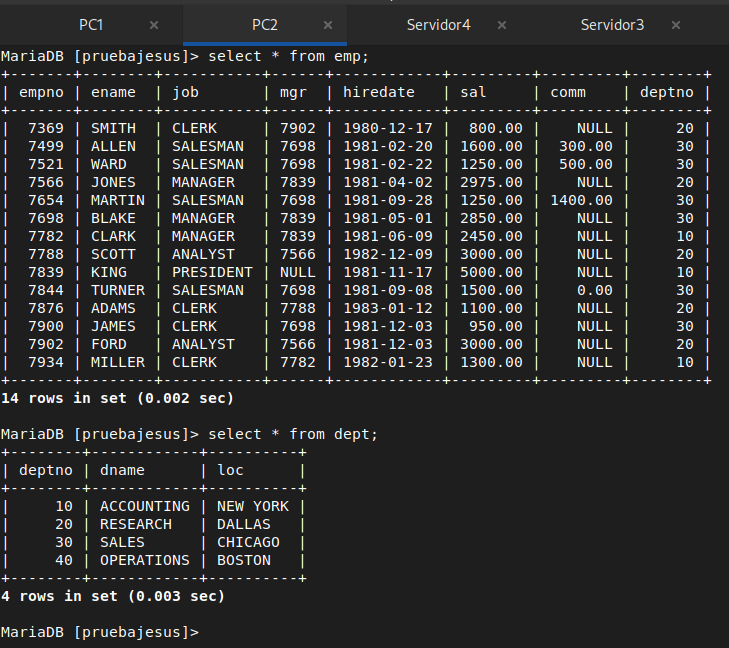The height and width of the screenshot is (648, 729).
Task: Click '4 rows in set (0.003 sec)' line
Action: coord(113,596)
